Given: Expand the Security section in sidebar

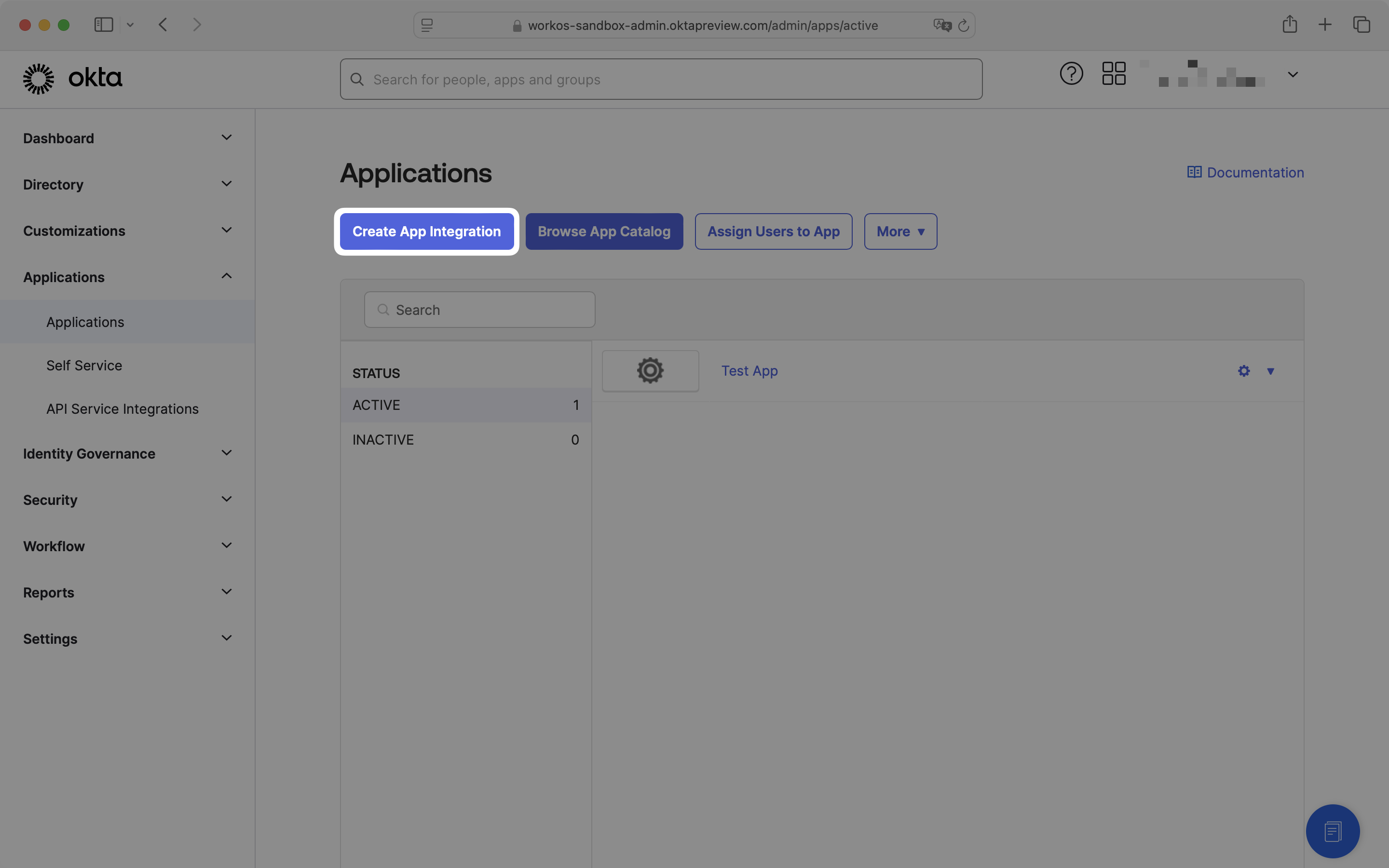Looking at the screenshot, I should click(x=226, y=499).
